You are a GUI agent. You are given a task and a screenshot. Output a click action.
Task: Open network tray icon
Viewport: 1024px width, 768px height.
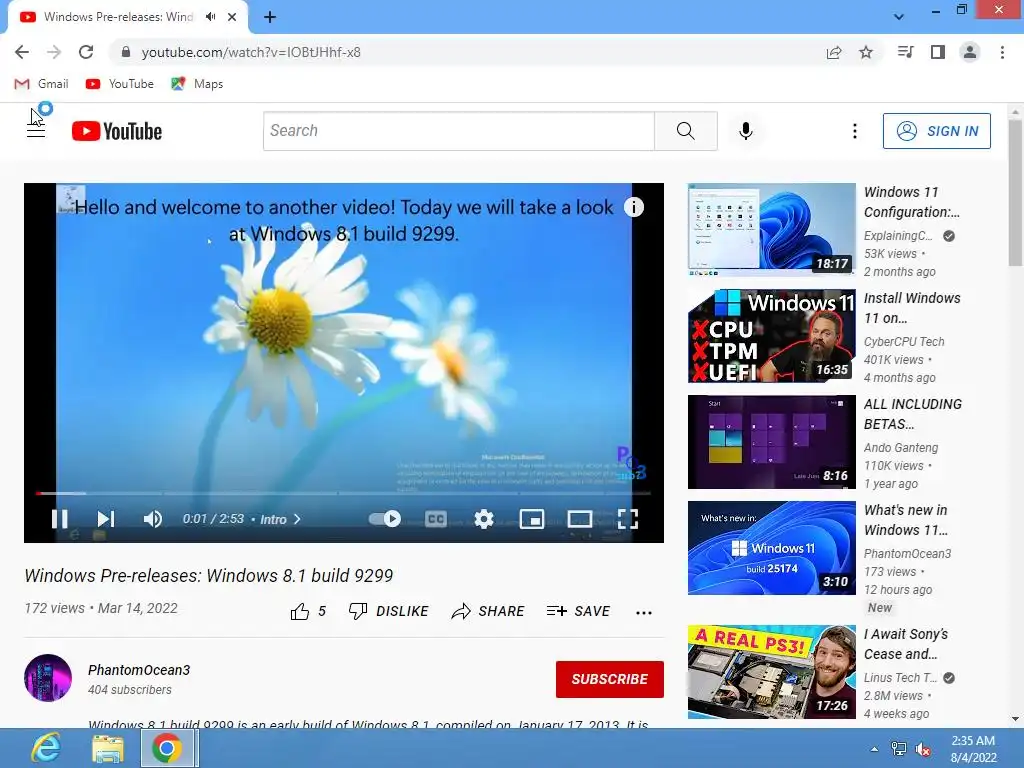coord(899,749)
